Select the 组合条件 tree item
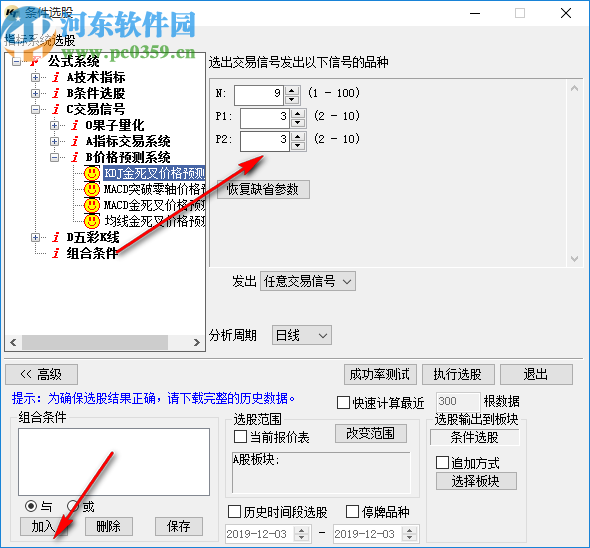 (x=92, y=253)
